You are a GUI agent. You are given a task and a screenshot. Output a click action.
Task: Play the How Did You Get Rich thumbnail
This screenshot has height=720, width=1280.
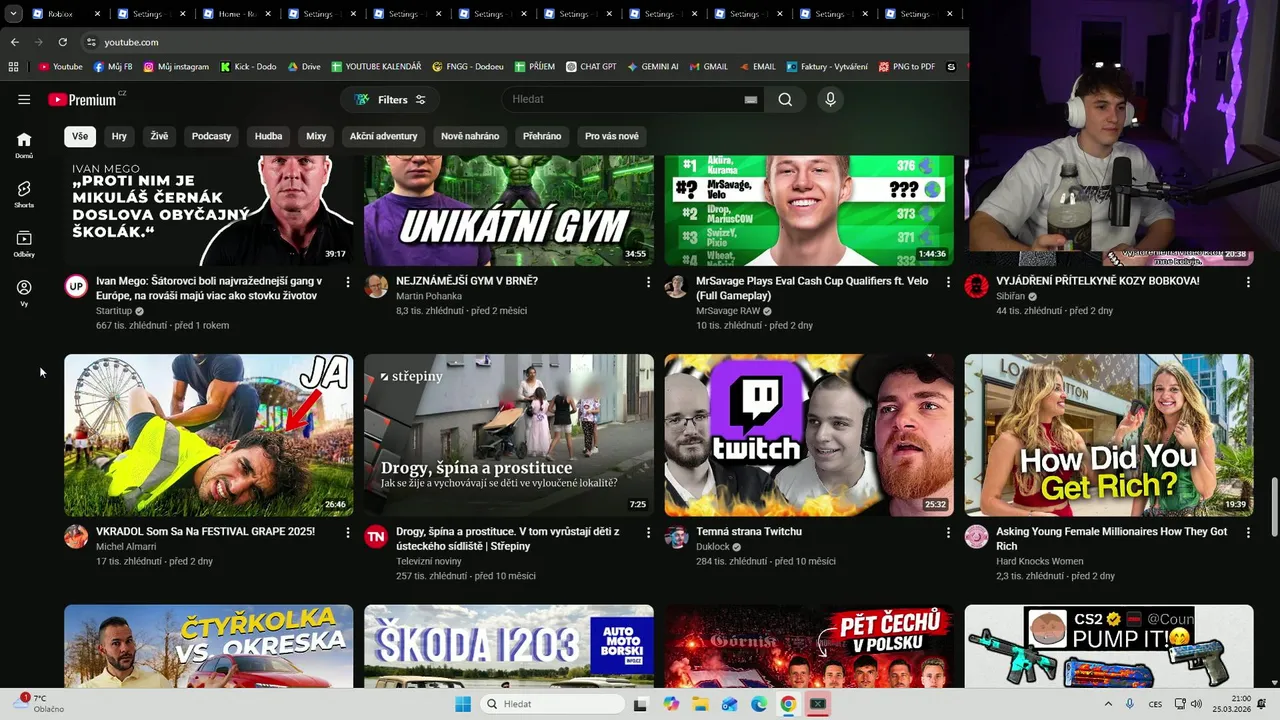pyautogui.click(x=1108, y=435)
